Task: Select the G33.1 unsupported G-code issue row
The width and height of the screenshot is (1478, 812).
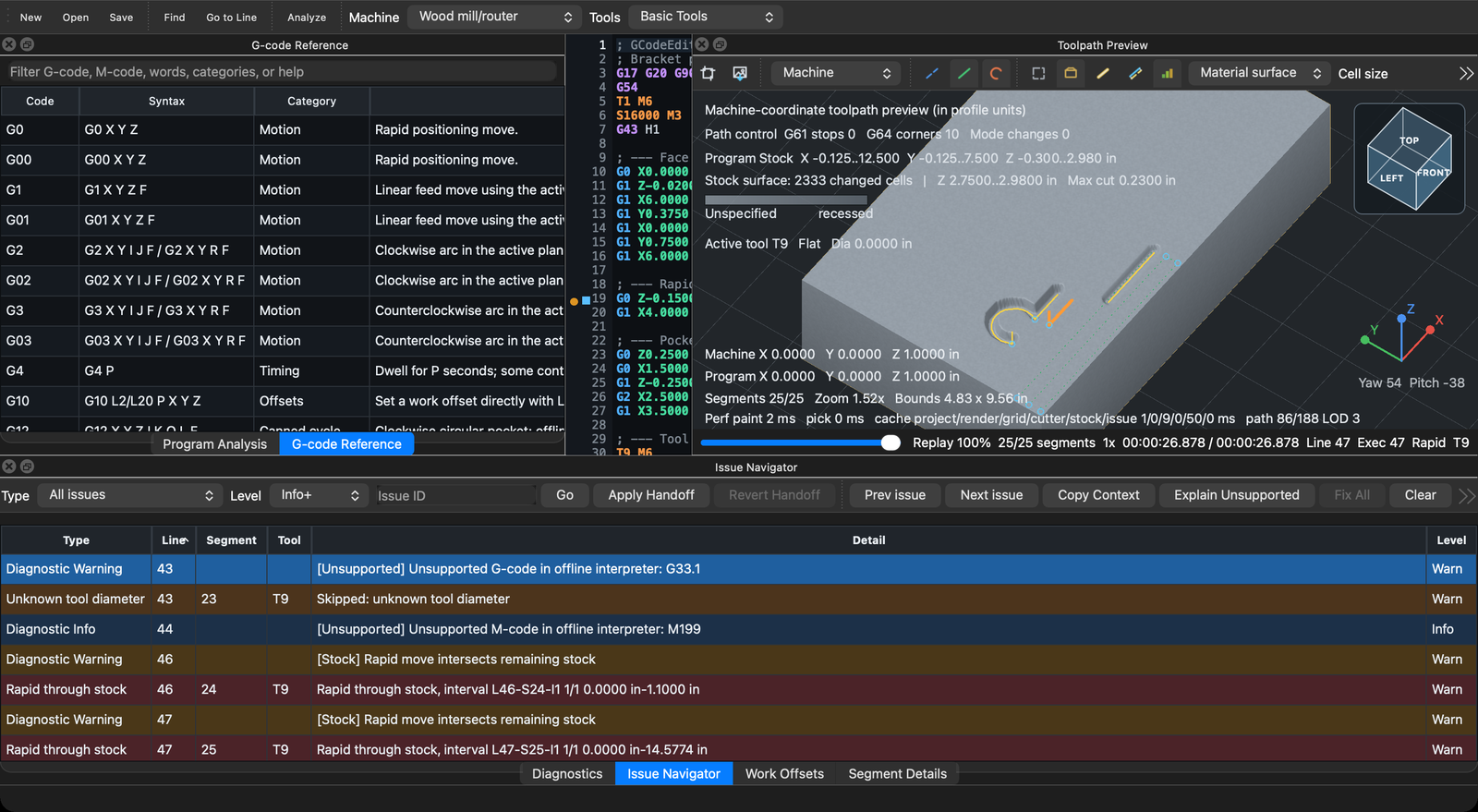Action: 738,569
